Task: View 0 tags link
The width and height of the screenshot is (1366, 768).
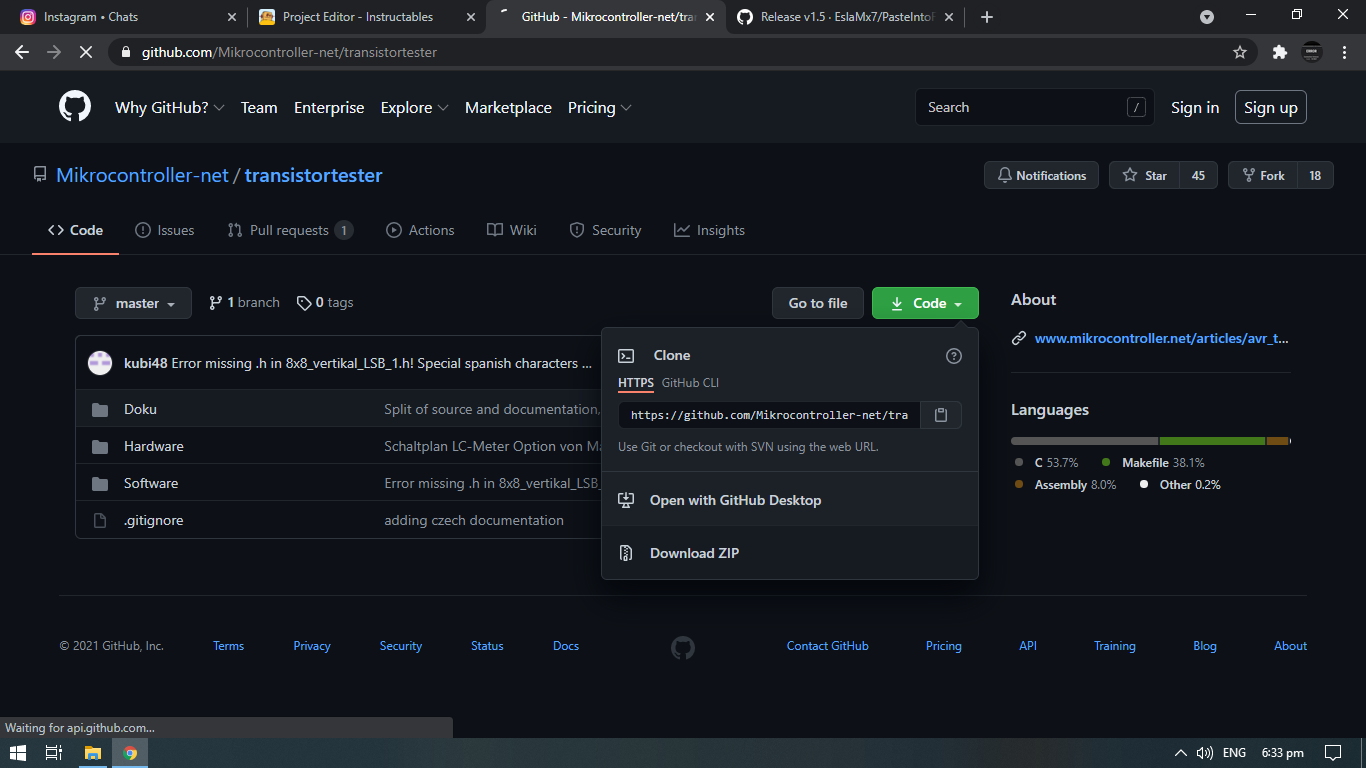Action: (x=325, y=302)
